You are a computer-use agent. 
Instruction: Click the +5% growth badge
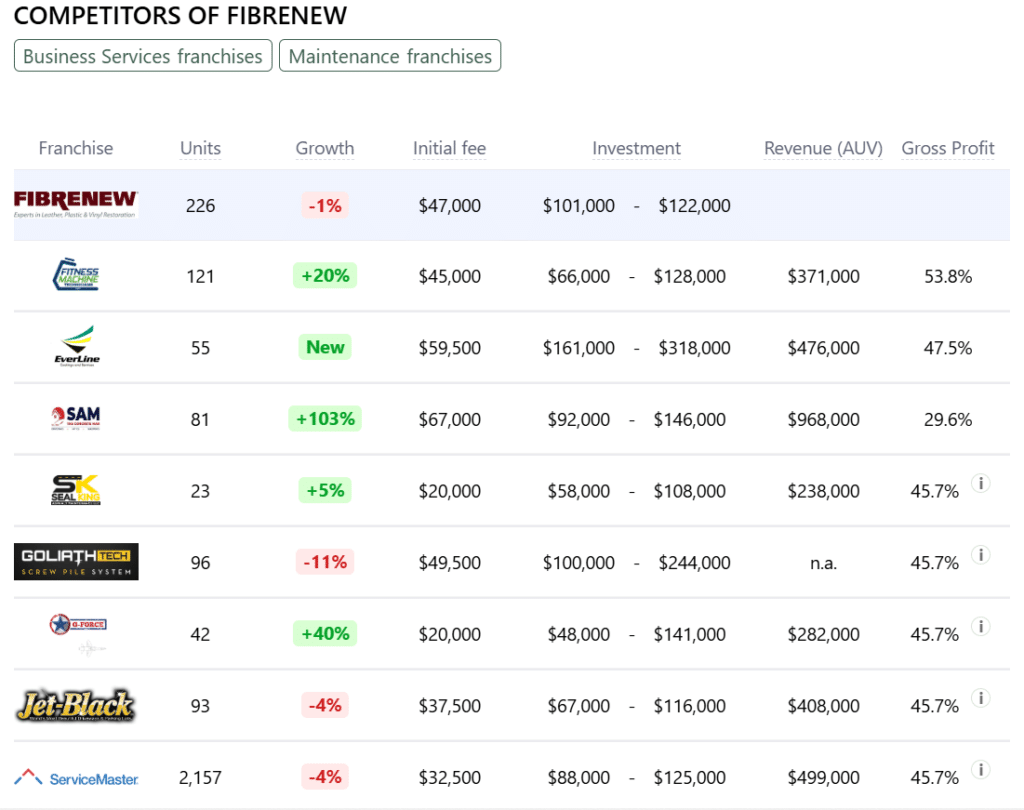[x=325, y=491]
